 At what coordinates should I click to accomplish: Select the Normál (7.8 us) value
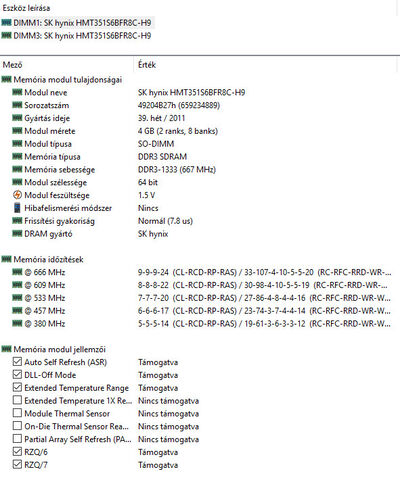pos(165,221)
